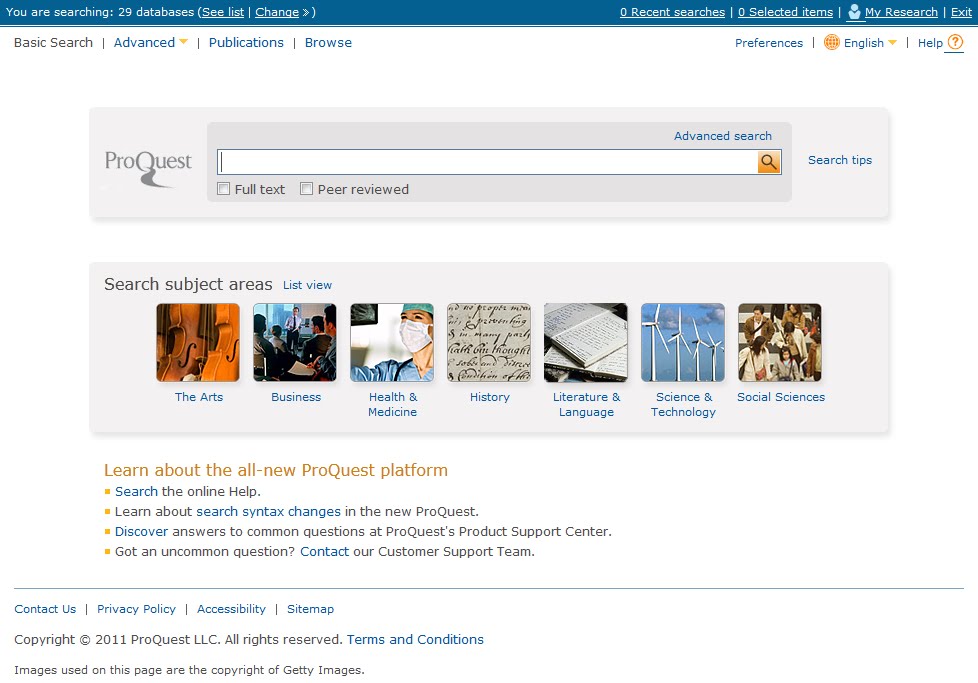Switch subject areas to List view
978x683 pixels.
point(307,284)
